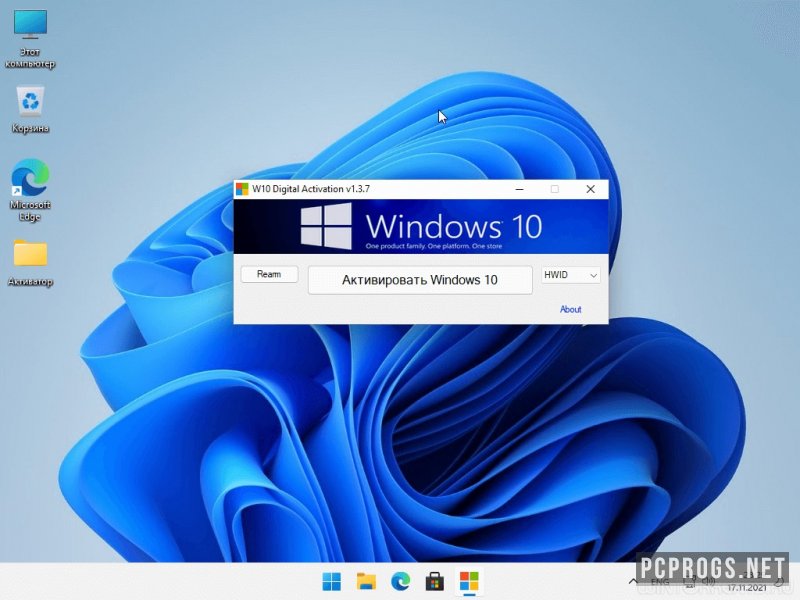
Task: Expand the HWID activation method dropdown
Action: [570, 274]
